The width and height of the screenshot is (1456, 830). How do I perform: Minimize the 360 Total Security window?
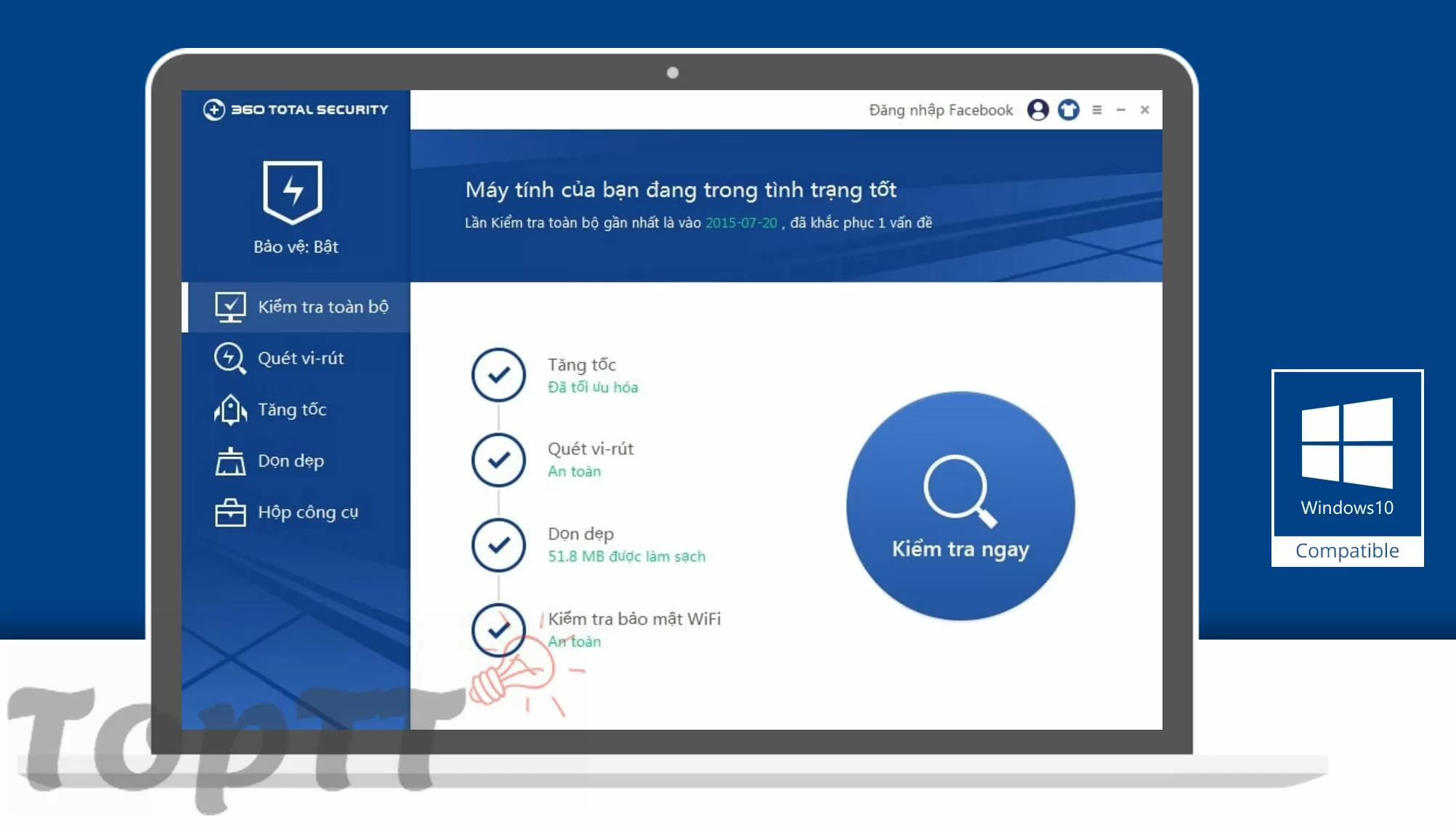coord(1121,110)
